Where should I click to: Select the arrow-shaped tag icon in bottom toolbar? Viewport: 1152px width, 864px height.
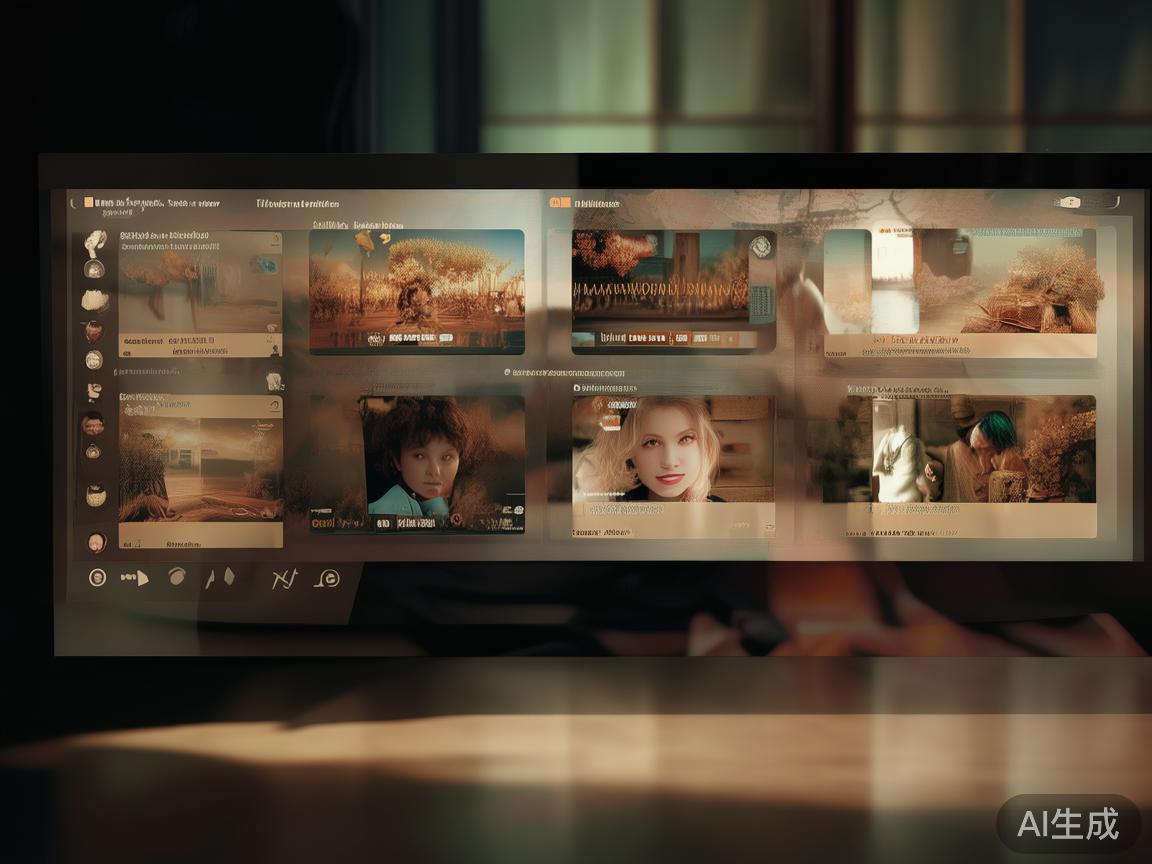tap(135, 577)
